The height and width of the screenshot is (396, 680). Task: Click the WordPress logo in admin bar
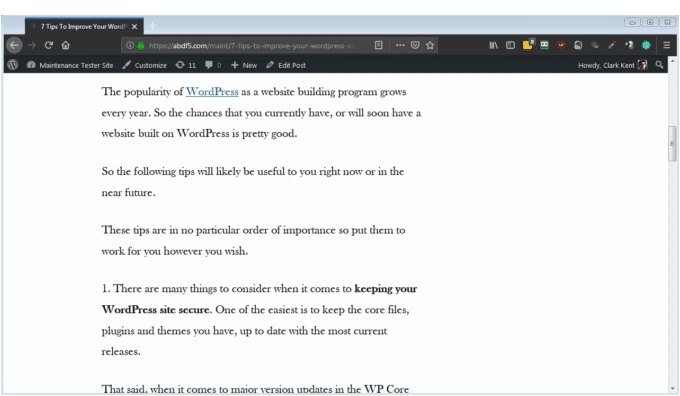[x=13, y=65]
